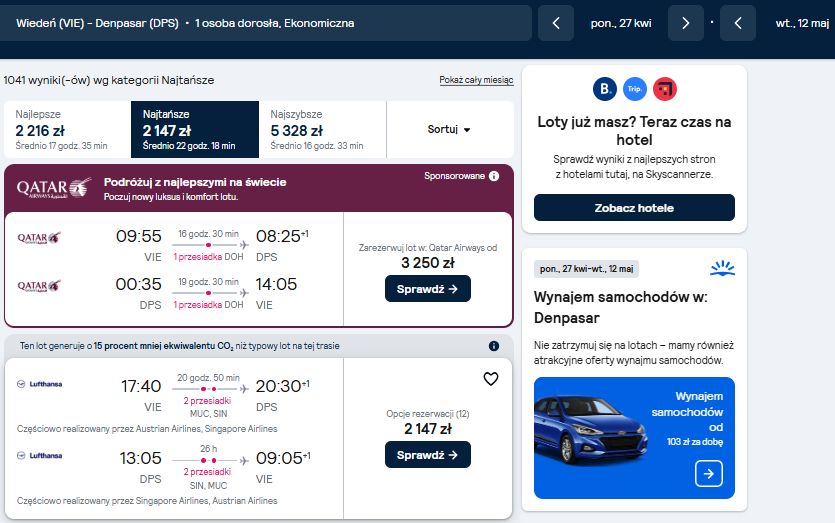The height and width of the screenshot is (523, 835).
Task: Save the Lufthansa flight with the heart icon
Action: click(490, 379)
